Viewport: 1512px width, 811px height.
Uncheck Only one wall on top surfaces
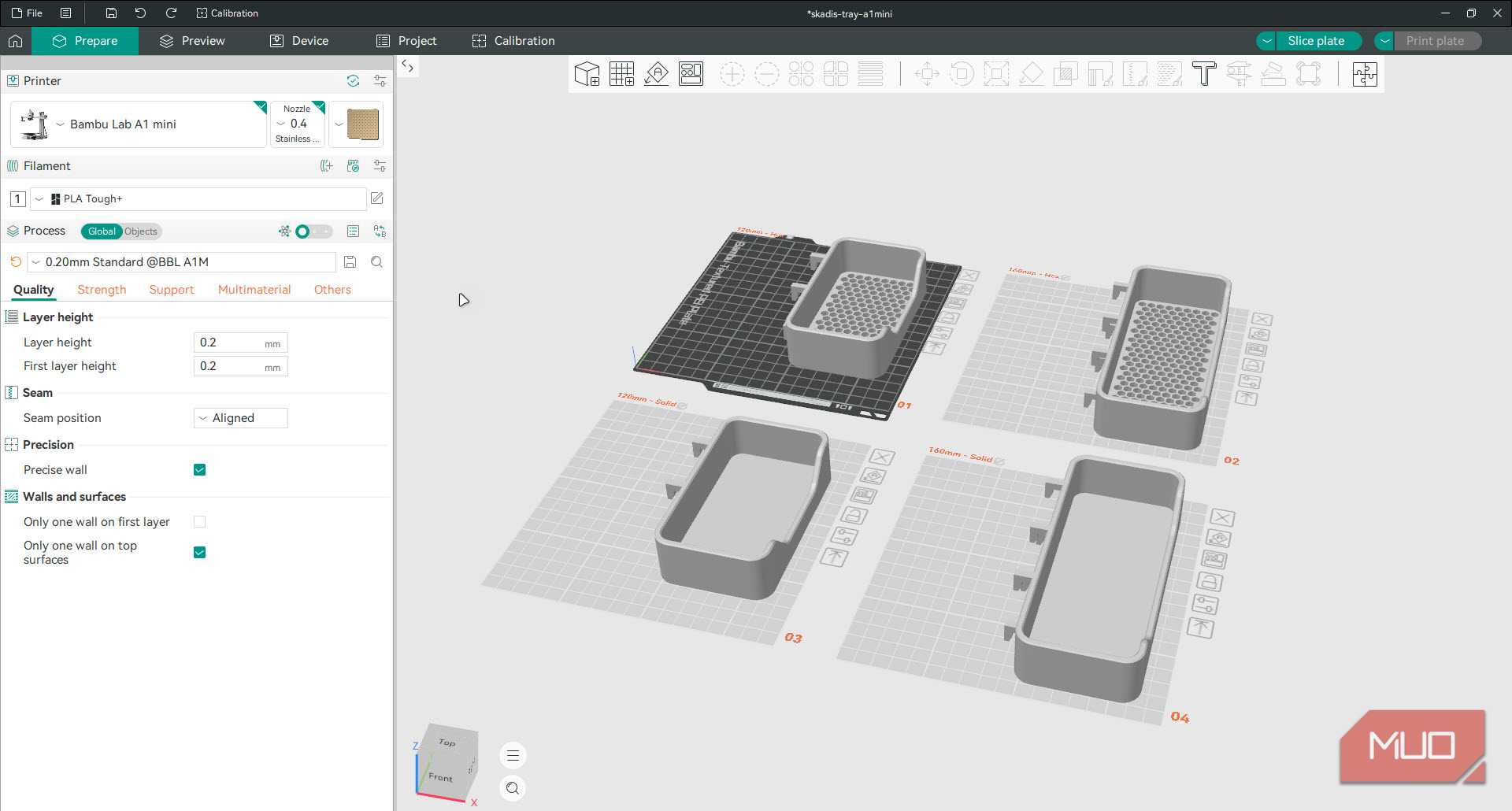200,553
